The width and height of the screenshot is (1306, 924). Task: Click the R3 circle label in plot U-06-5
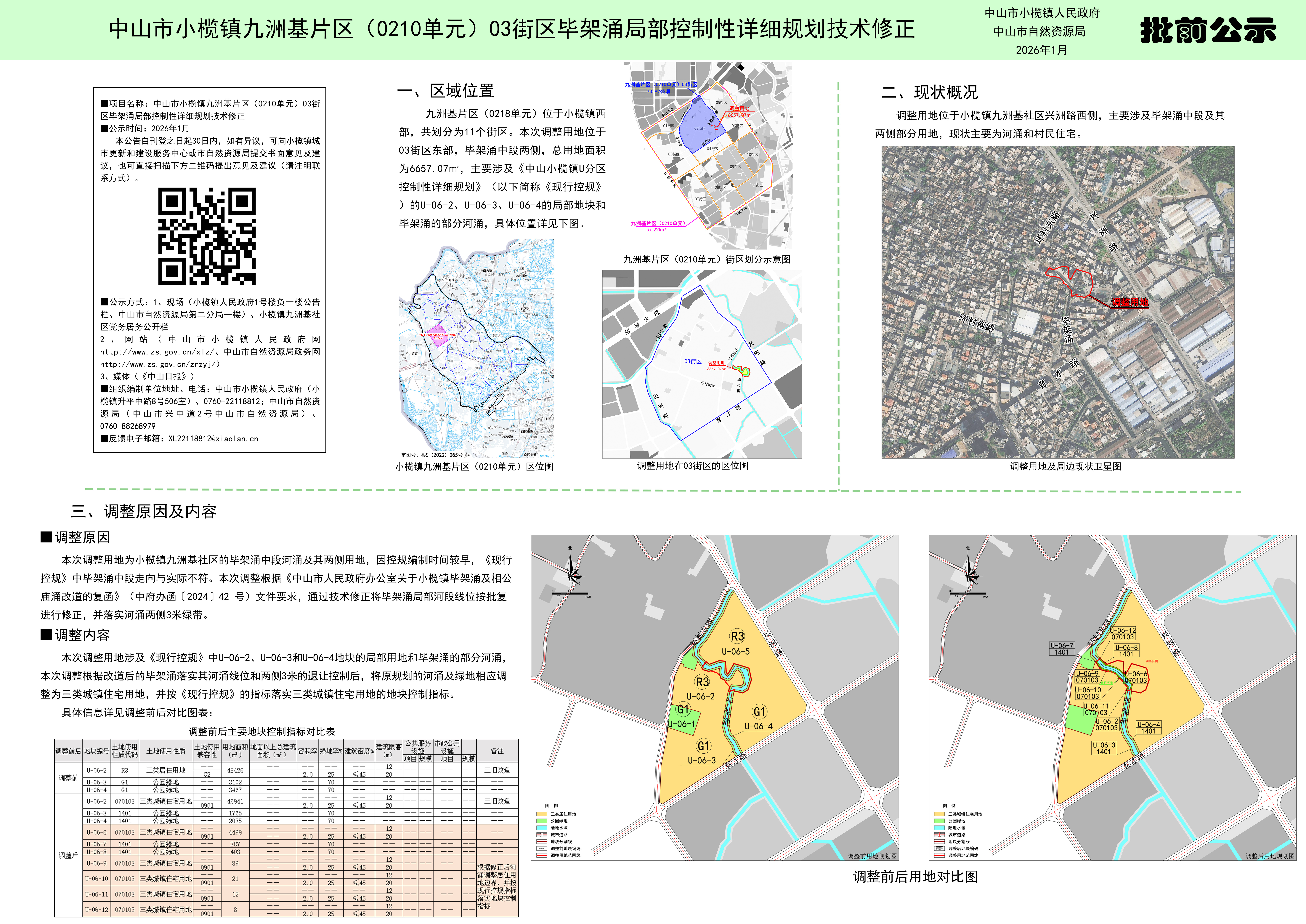coord(737,636)
